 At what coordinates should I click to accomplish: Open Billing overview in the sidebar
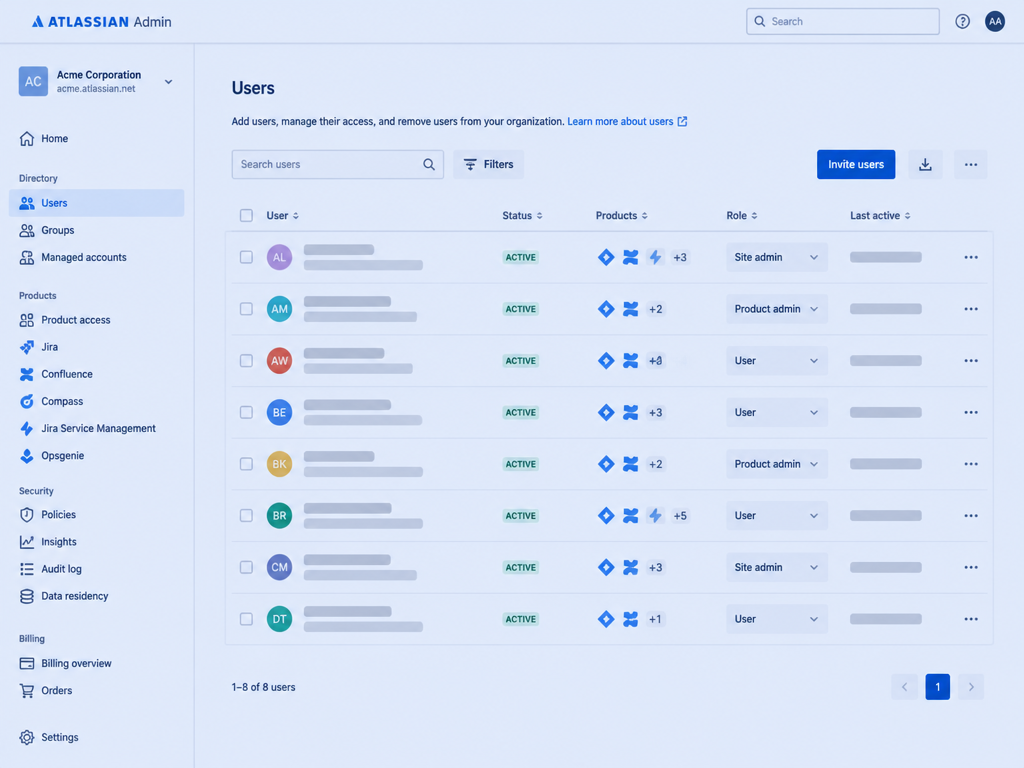[97, 664]
